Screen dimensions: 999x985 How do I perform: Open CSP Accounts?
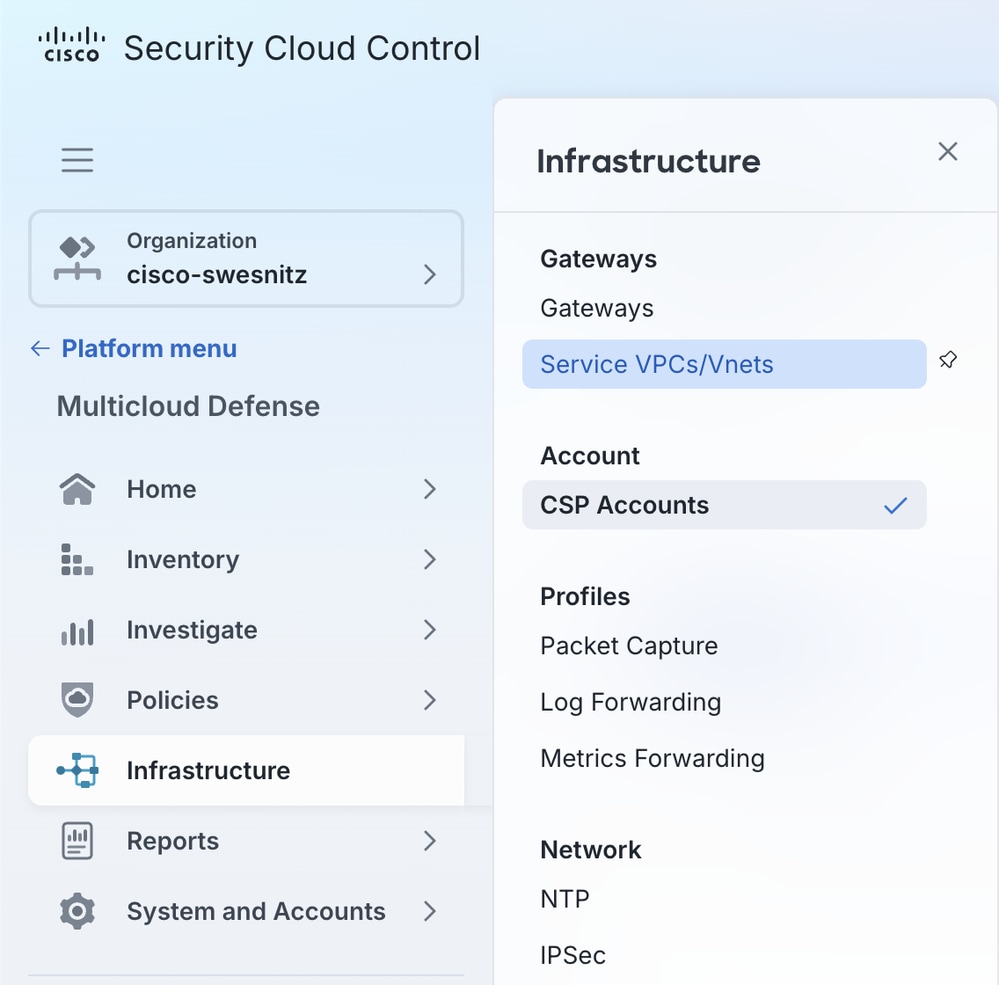coord(724,505)
